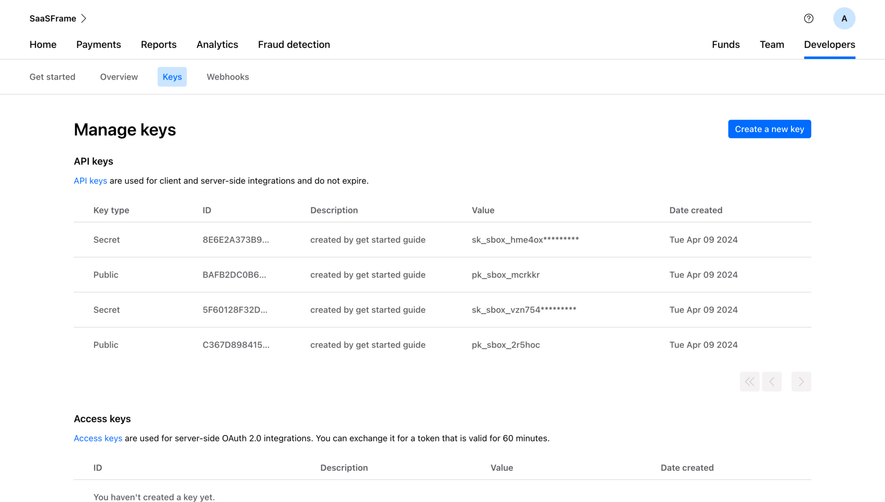
Task: Click the Public type in the C367D898415 row
Action: tap(106, 345)
